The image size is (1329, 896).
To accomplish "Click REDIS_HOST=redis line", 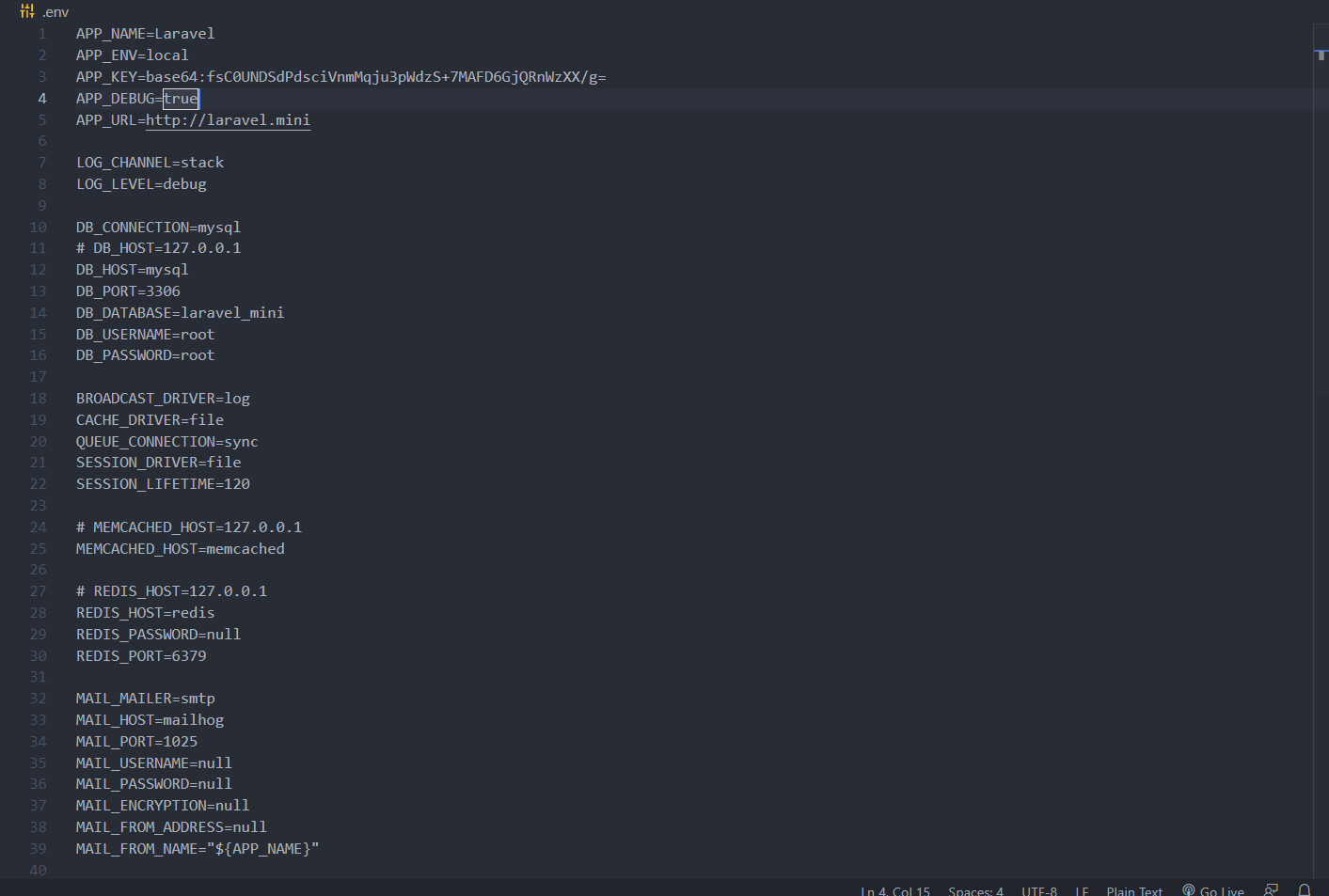I will [145, 613].
